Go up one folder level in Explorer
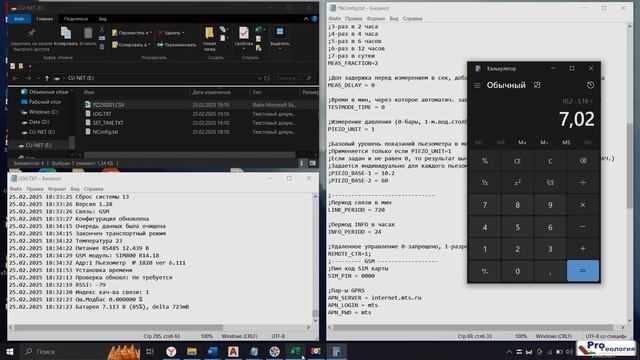 (x=47, y=78)
